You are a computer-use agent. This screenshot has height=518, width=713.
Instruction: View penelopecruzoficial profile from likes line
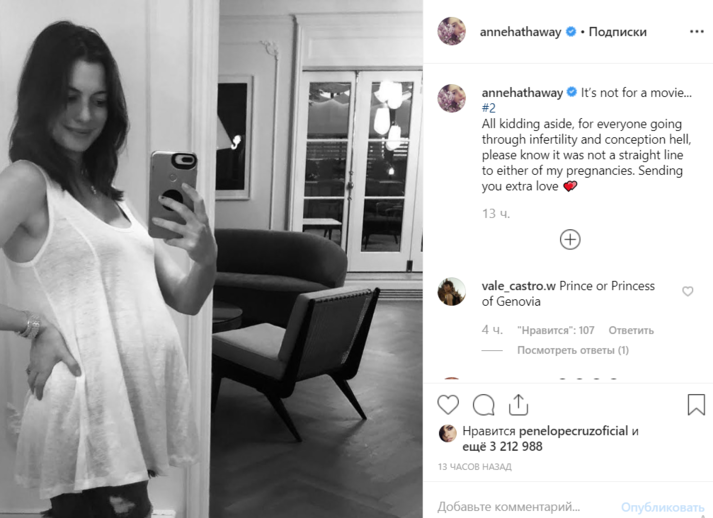[x=573, y=431]
